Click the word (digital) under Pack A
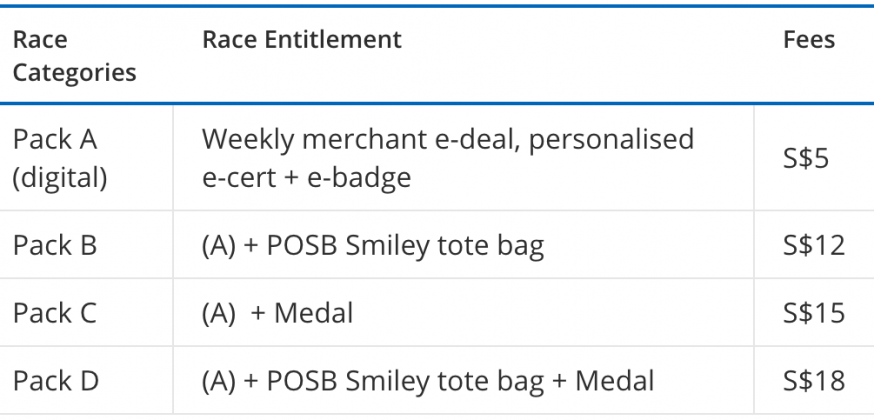 point(60,178)
